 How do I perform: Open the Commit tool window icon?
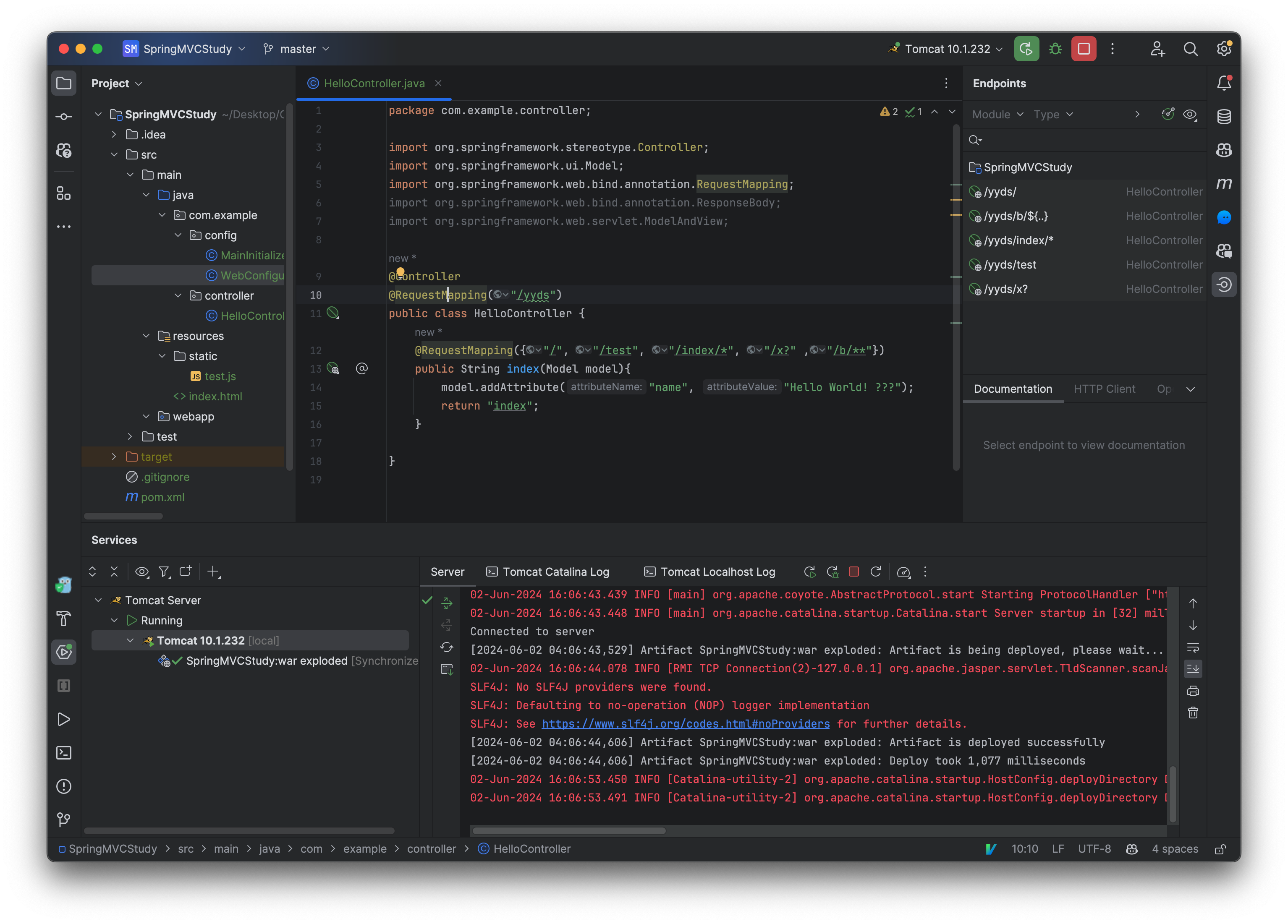click(x=64, y=117)
